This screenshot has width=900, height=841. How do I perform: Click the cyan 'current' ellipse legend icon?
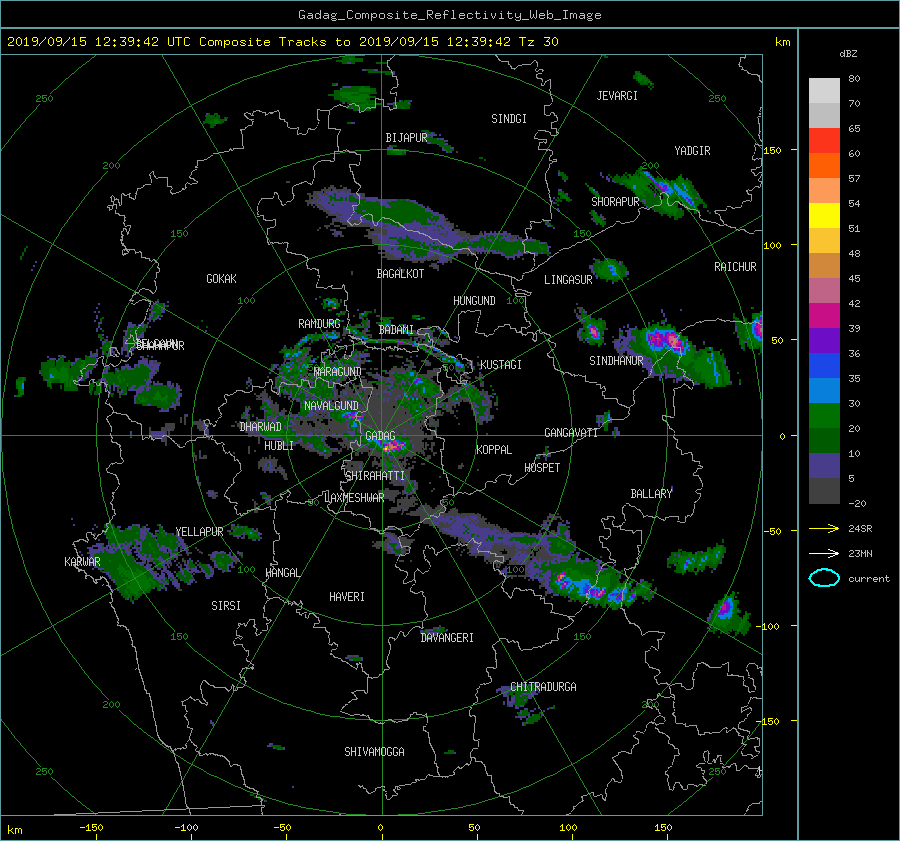click(824, 578)
